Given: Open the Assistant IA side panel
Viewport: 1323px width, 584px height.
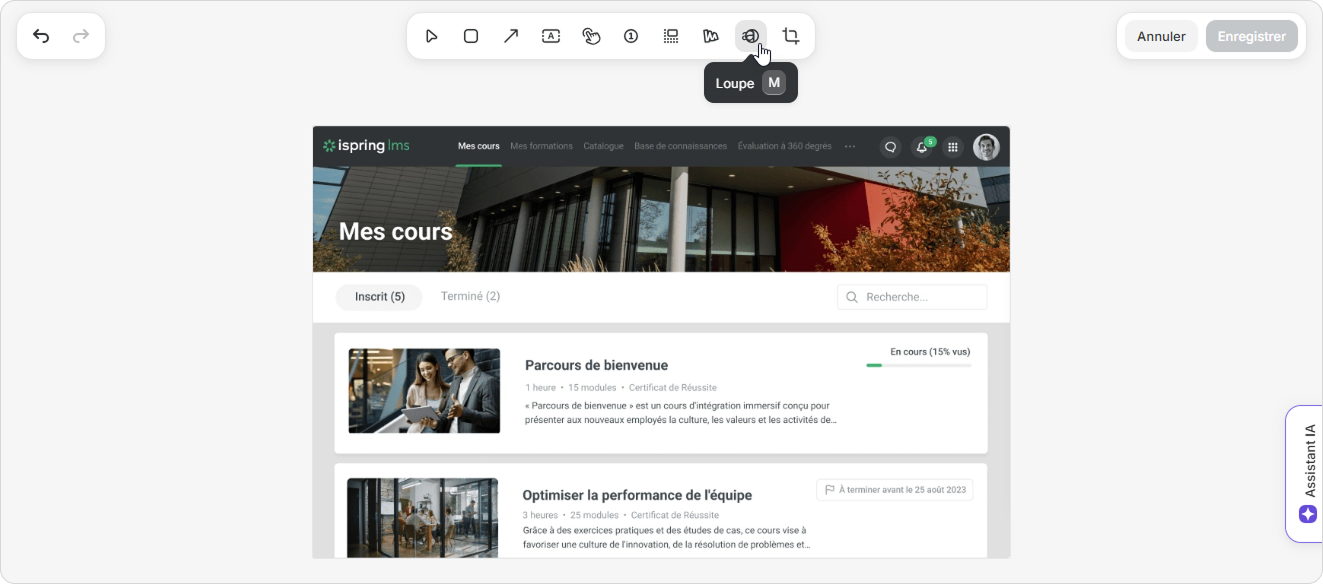Looking at the screenshot, I should (1306, 473).
